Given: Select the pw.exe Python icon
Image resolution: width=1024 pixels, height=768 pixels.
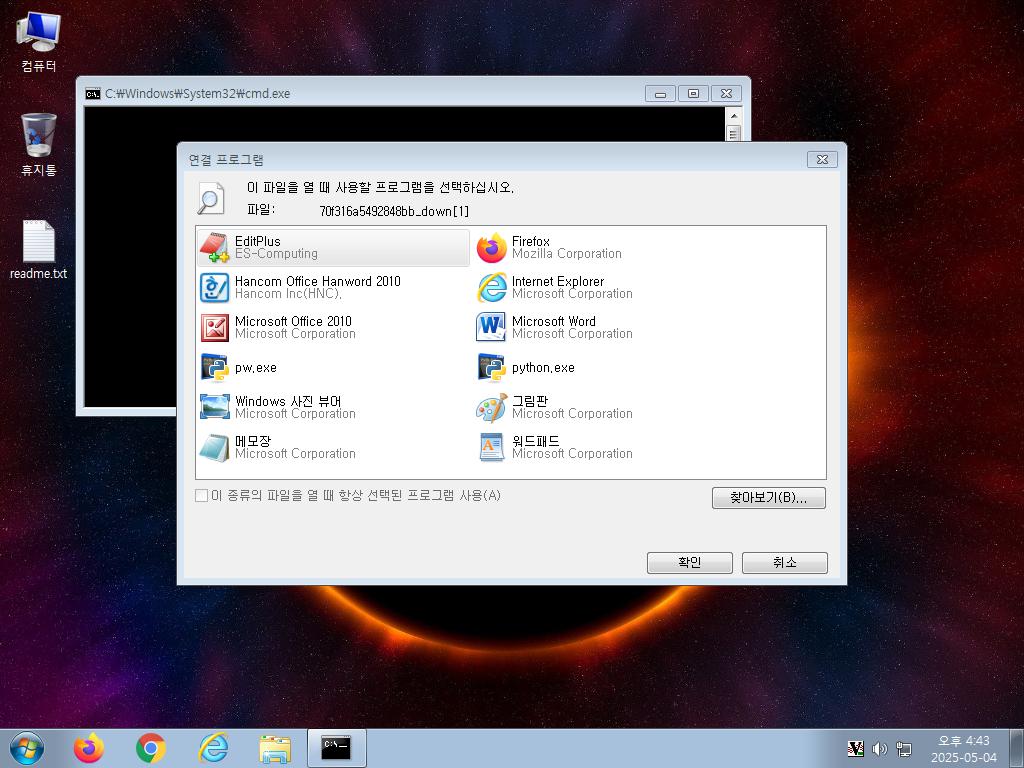Looking at the screenshot, I should (214, 367).
